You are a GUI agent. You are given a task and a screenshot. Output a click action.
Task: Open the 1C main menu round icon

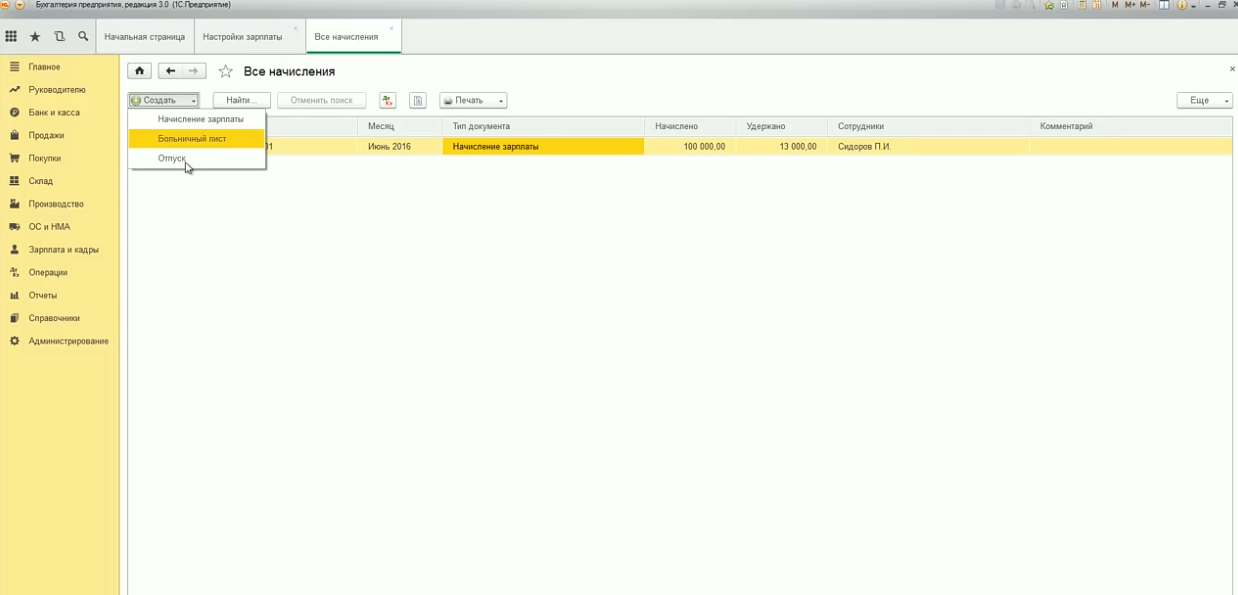point(6,5)
